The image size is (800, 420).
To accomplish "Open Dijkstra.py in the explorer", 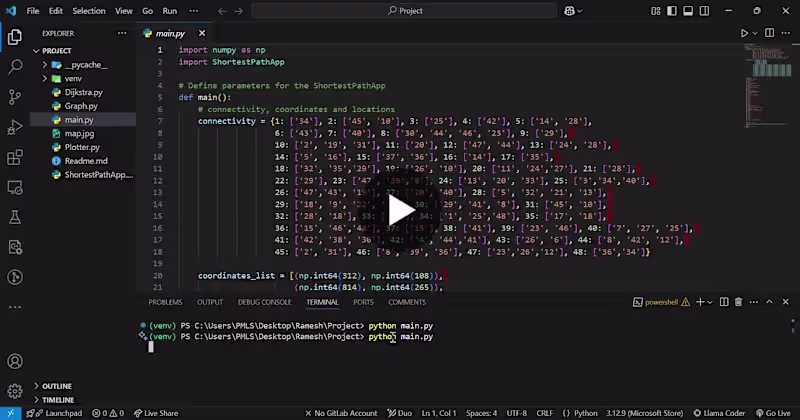I will click(83, 92).
